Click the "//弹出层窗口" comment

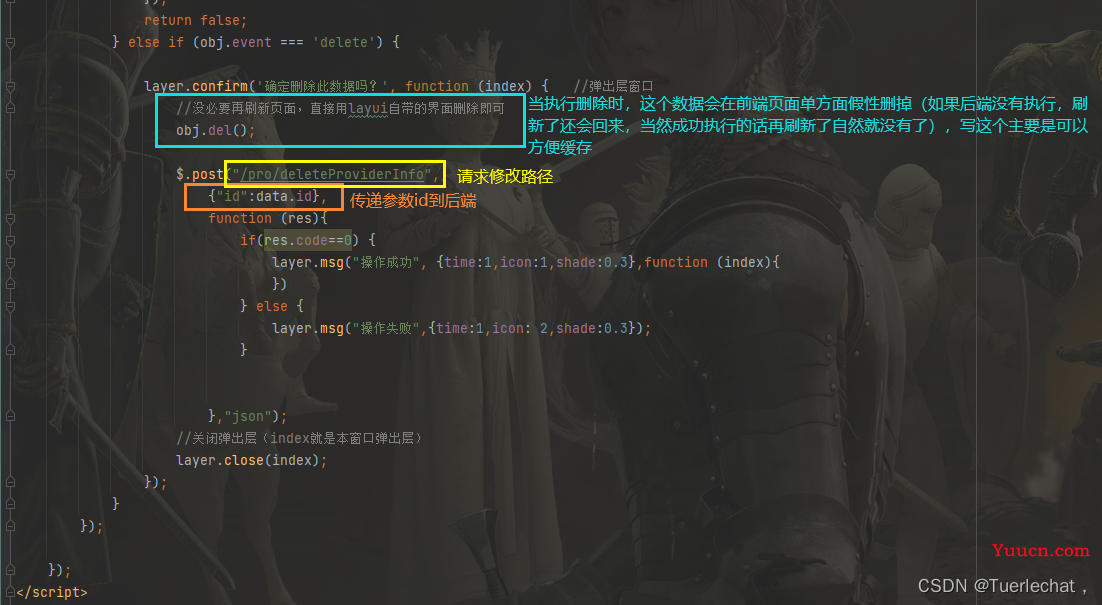tap(614, 86)
